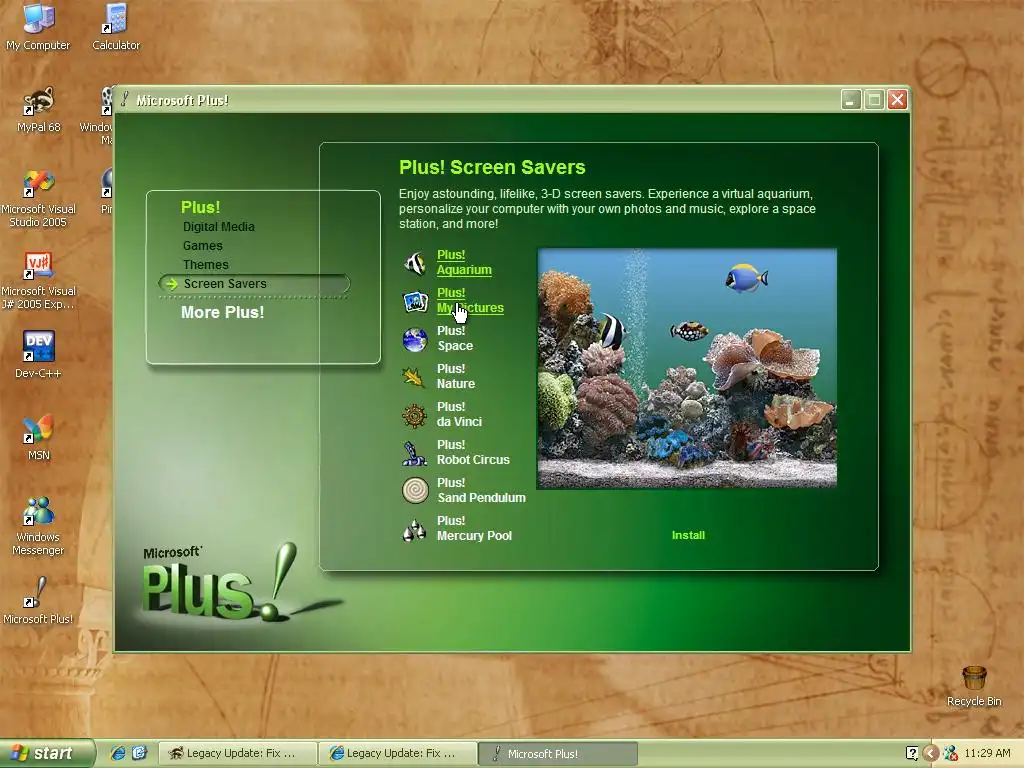This screenshot has height=768, width=1024.
Task: Click the help tray icon
Action: (912, 754)
